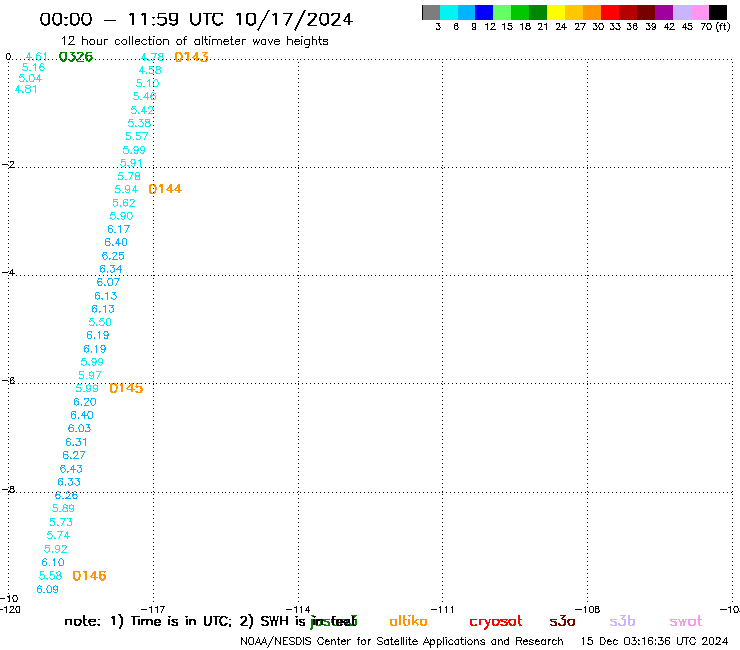
Task: Click the orange altika satellite label
Action: tap(408, 621)
